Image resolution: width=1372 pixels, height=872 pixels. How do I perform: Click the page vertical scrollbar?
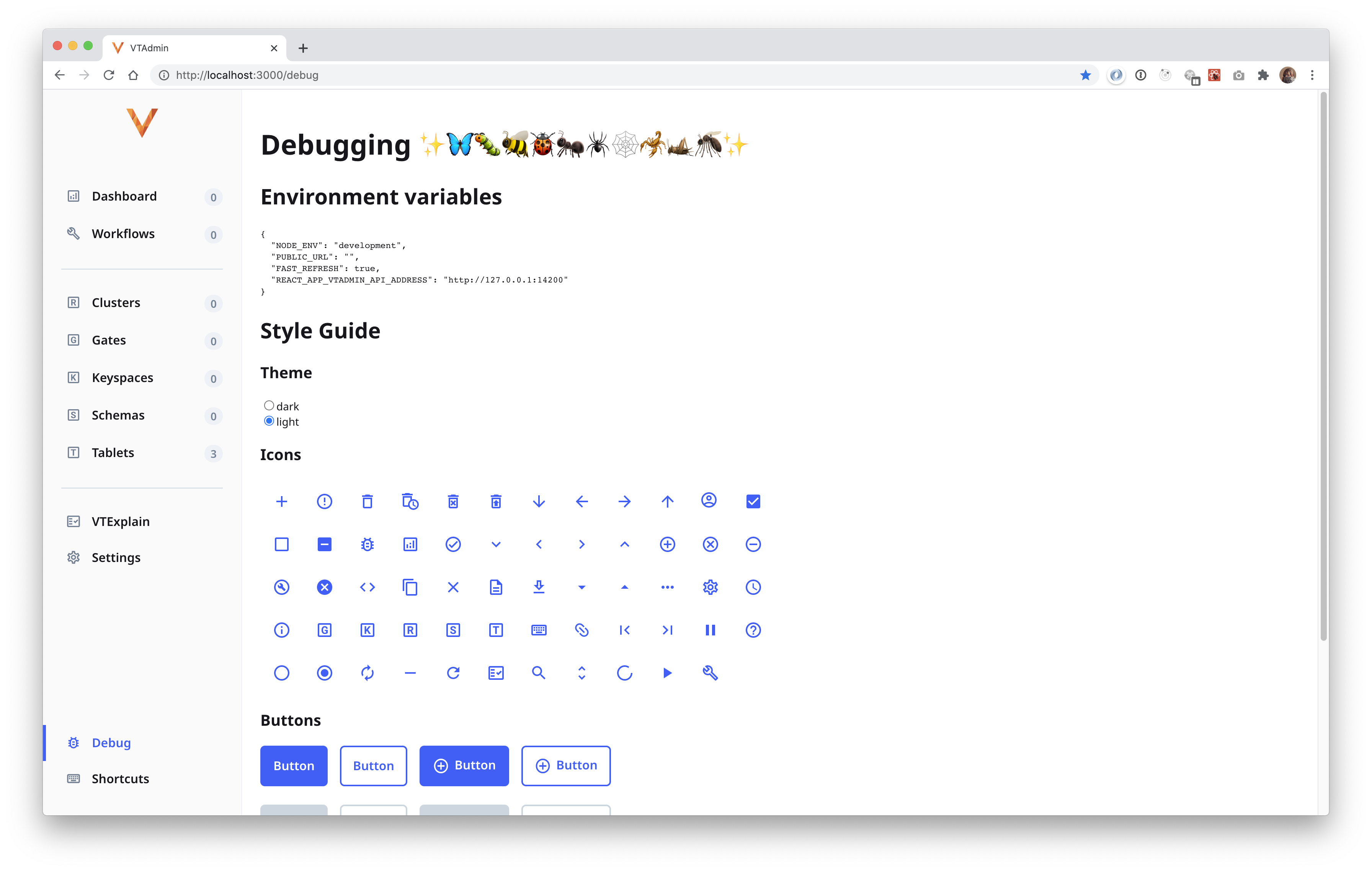(1323, 364)
